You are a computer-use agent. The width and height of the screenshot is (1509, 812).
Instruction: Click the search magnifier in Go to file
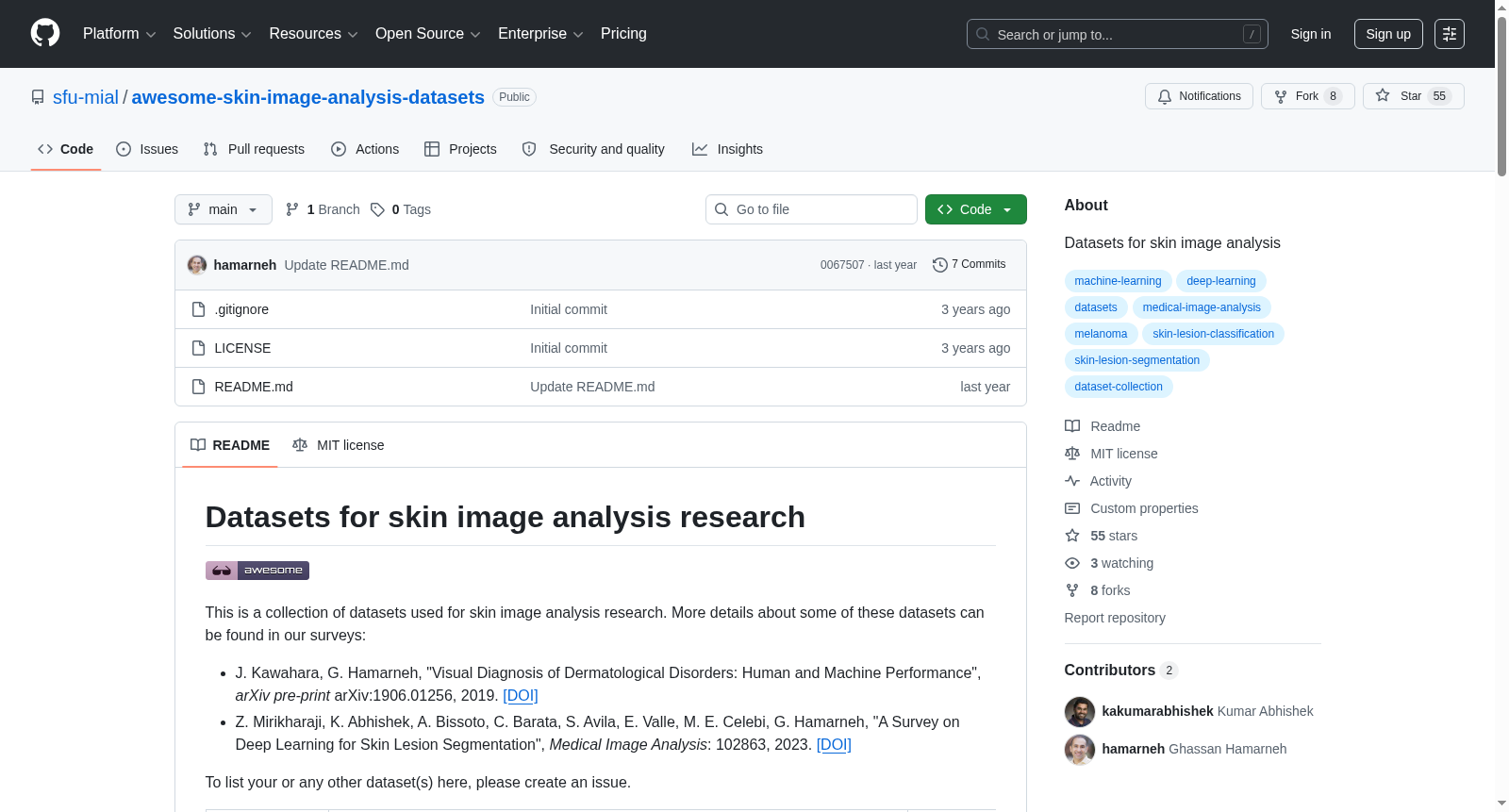pos(721,209)
